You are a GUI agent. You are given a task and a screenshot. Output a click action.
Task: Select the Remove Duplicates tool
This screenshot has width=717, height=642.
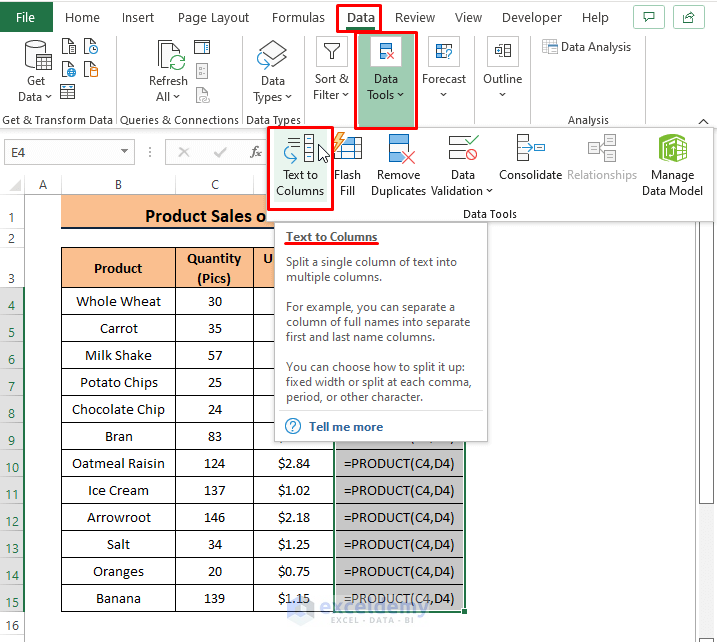(x=398, y=150)
